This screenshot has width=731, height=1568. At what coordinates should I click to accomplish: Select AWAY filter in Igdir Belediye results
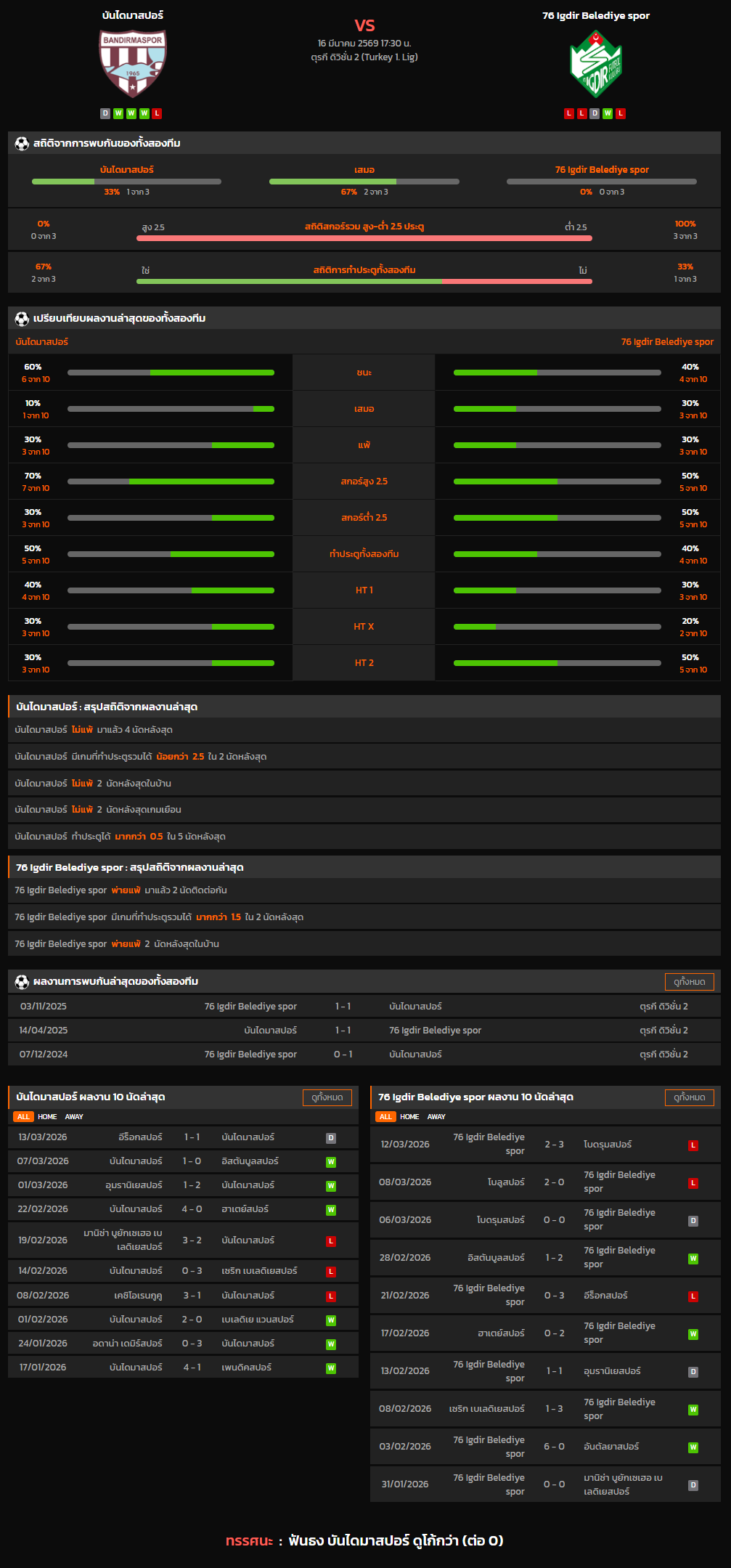tap(436, 1117)
